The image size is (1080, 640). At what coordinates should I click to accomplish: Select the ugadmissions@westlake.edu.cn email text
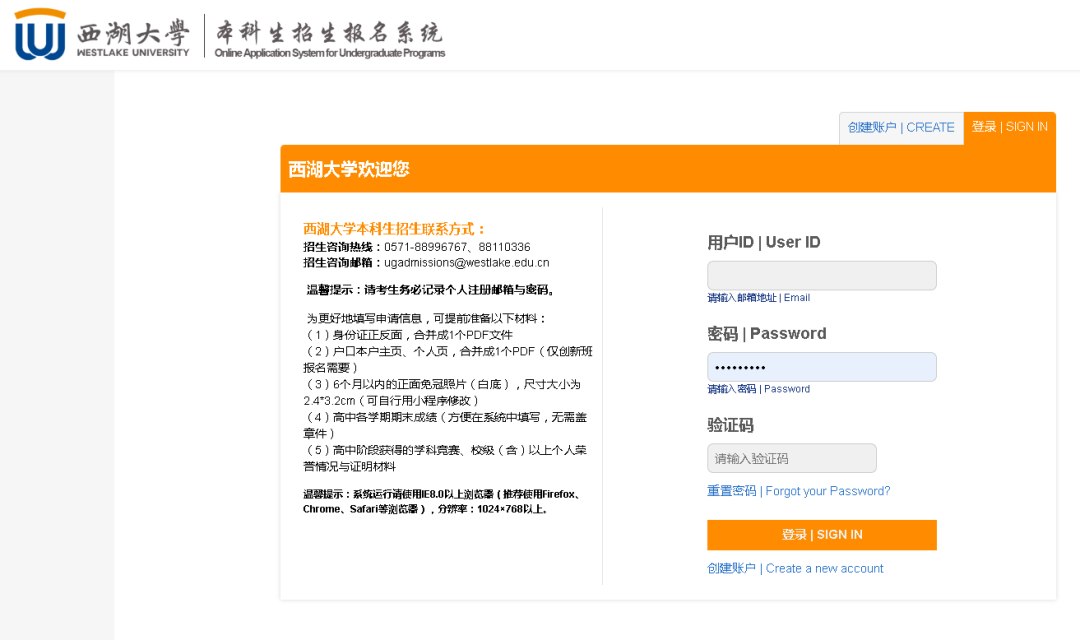(467, 262)
